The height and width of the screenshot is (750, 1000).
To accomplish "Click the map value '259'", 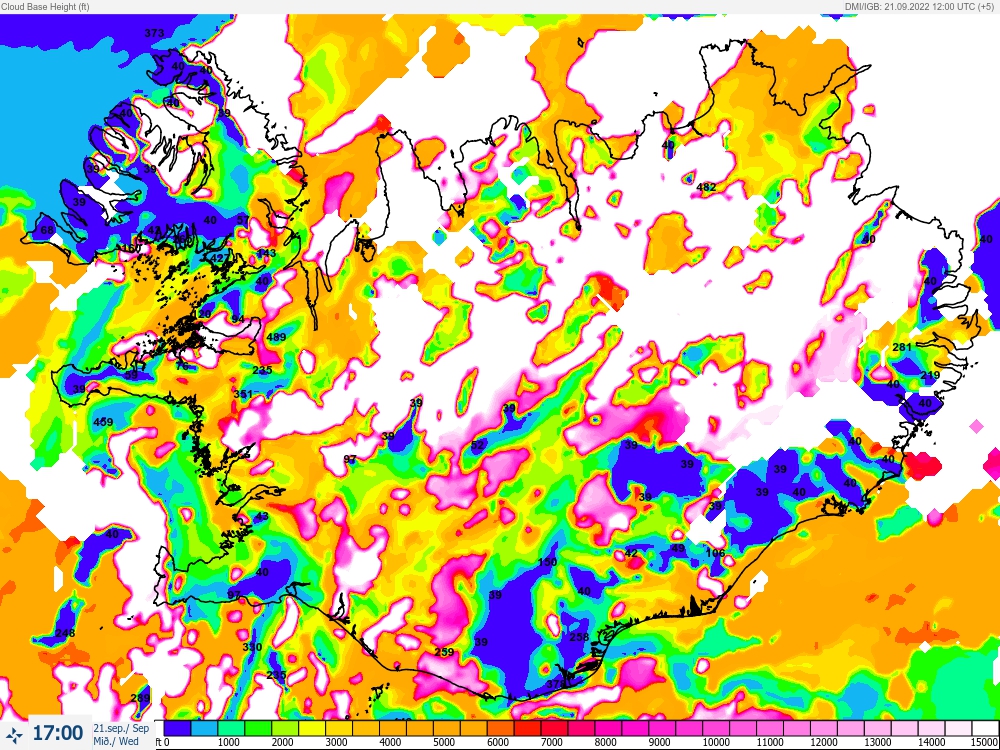I will pos(444,652).
